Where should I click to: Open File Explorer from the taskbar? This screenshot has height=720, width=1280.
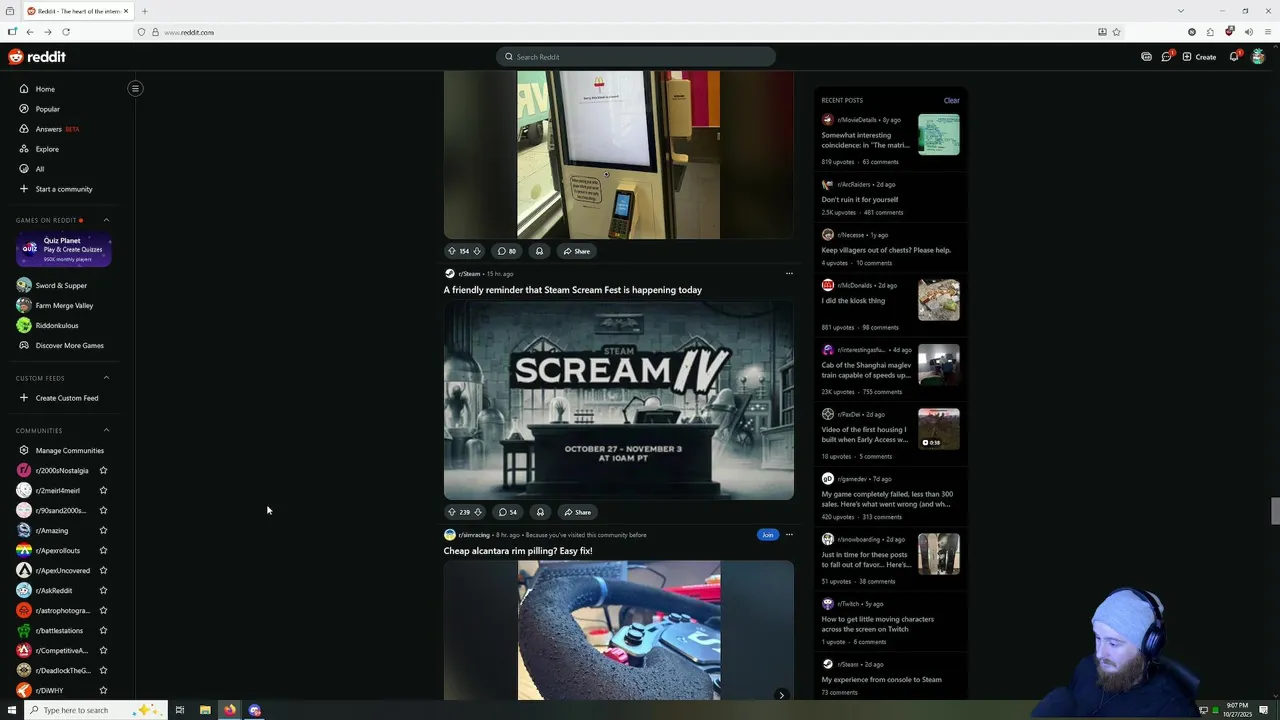[205, 710]
